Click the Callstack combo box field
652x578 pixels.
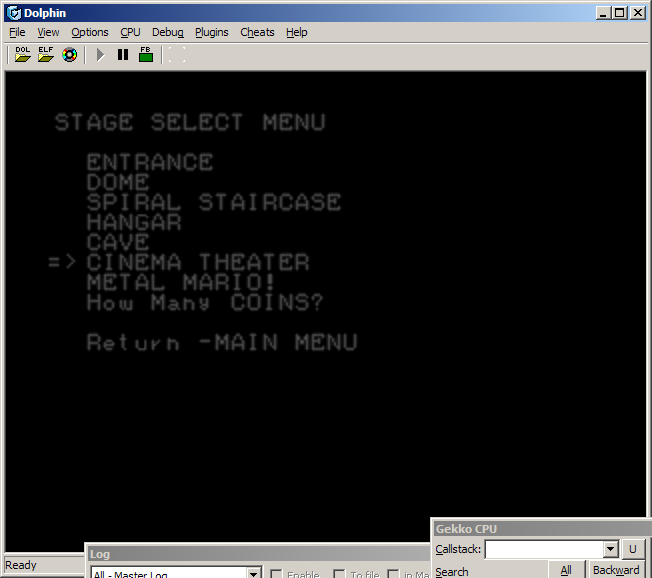click(551, 549)
